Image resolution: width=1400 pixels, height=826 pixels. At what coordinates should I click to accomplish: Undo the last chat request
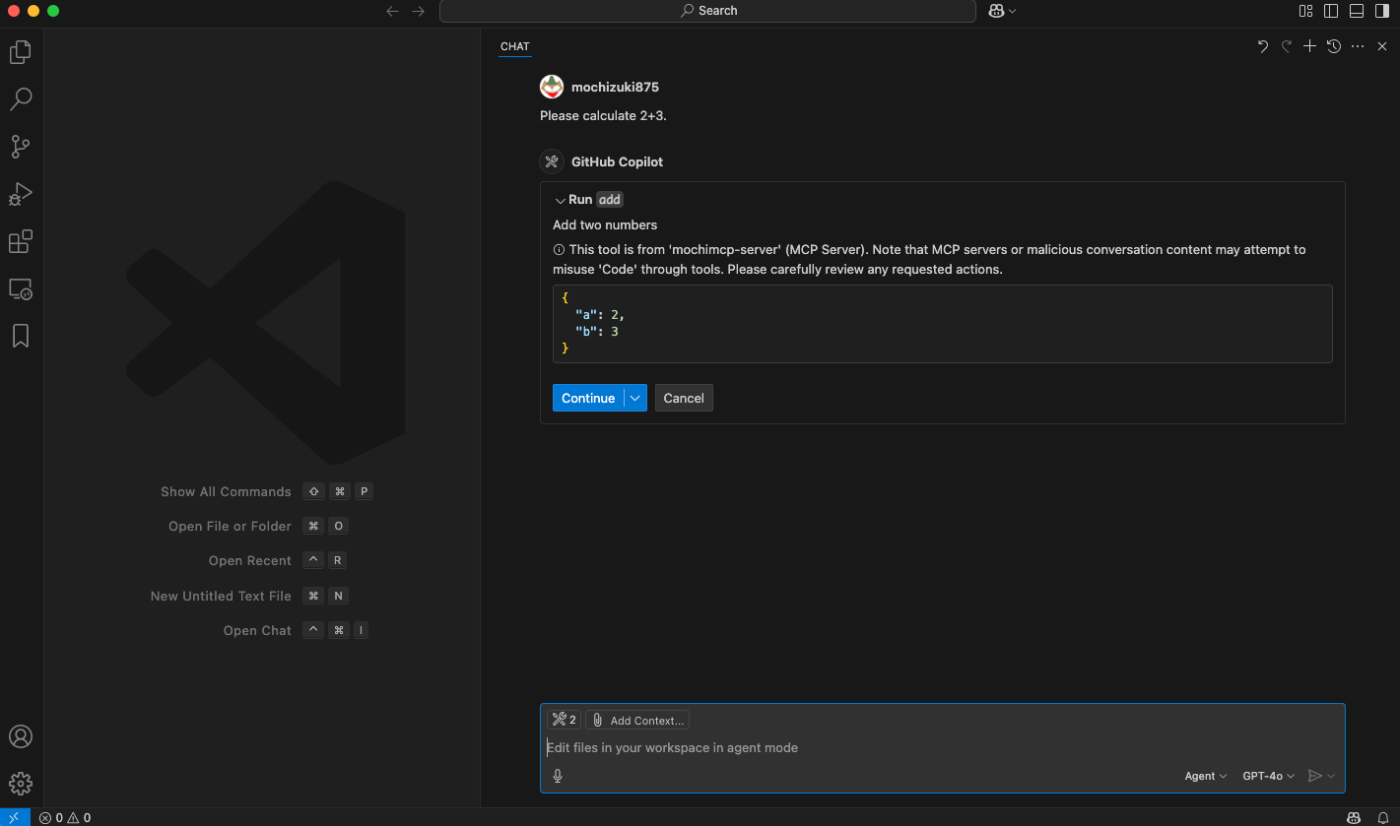point(1263,46)
